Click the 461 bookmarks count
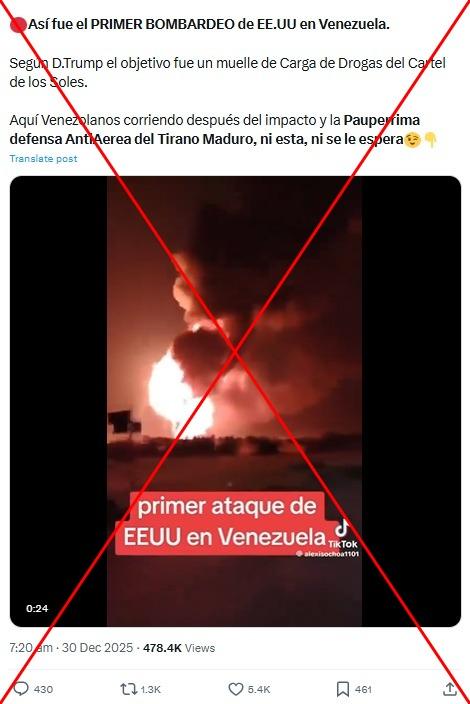 (x=363, y=689)
